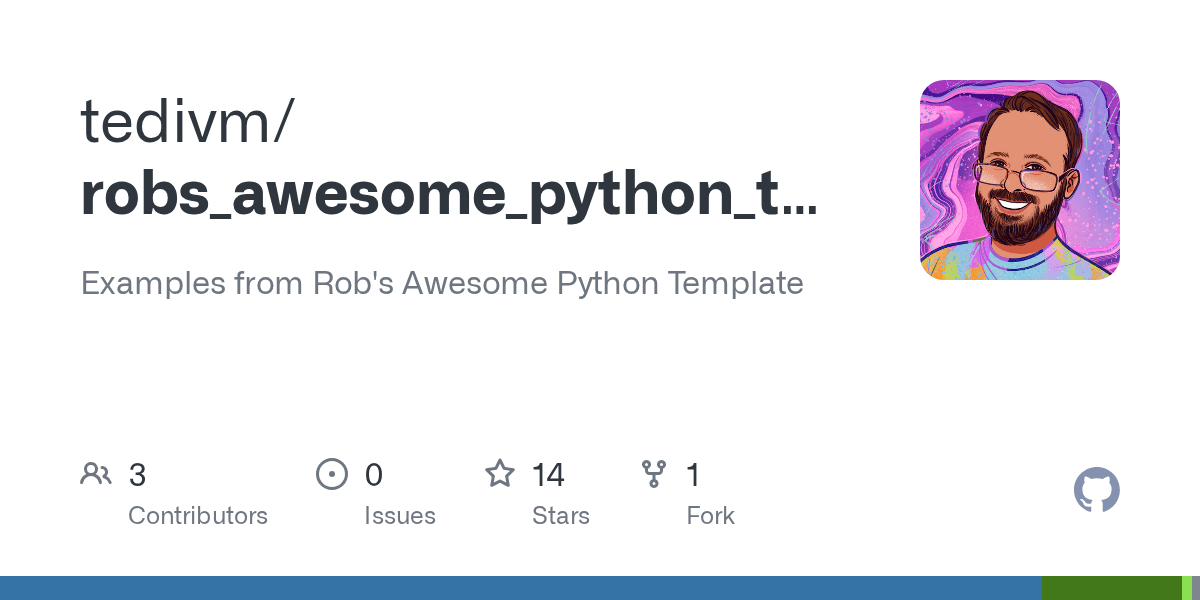This screenshot has height=600, width=1200.
Task: Select the Issues label
Action: (400, 516)
